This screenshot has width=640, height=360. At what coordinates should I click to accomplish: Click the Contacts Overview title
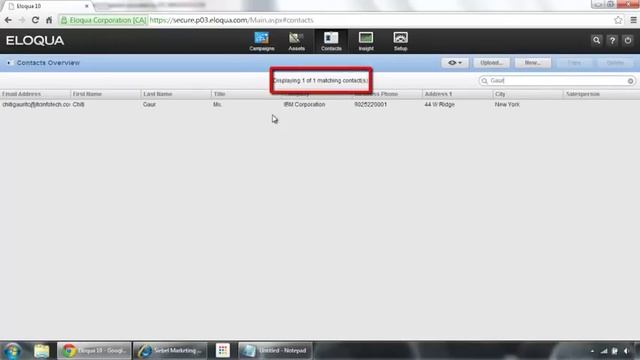(x=48, y=63)
